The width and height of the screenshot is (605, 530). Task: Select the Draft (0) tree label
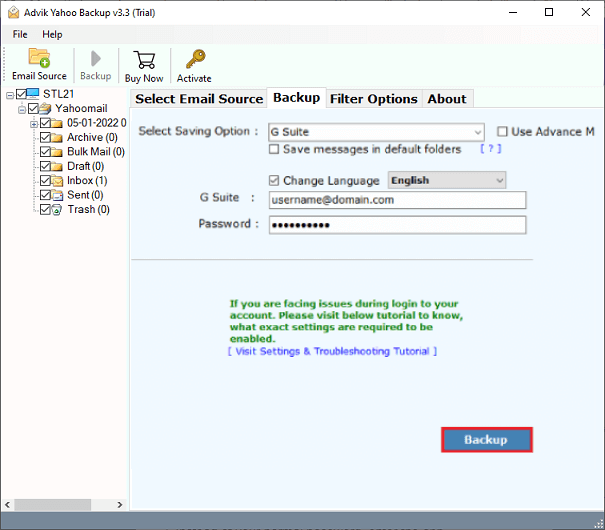pyautogui.click(x=85, y=166)
